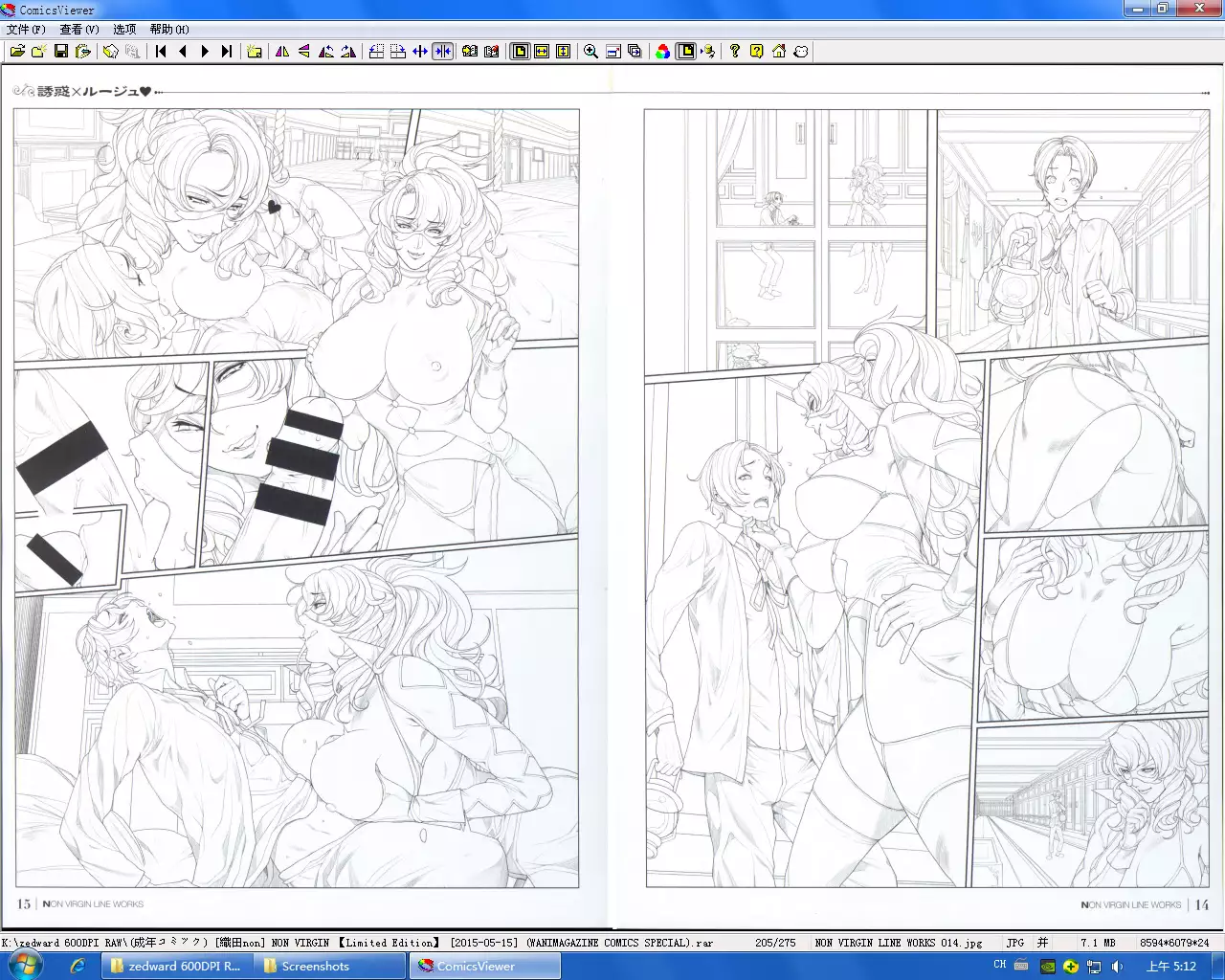Viewport: 1225px width, 980px height.
Task: Open the 文件(F) menu
Action: coord(26,30)
